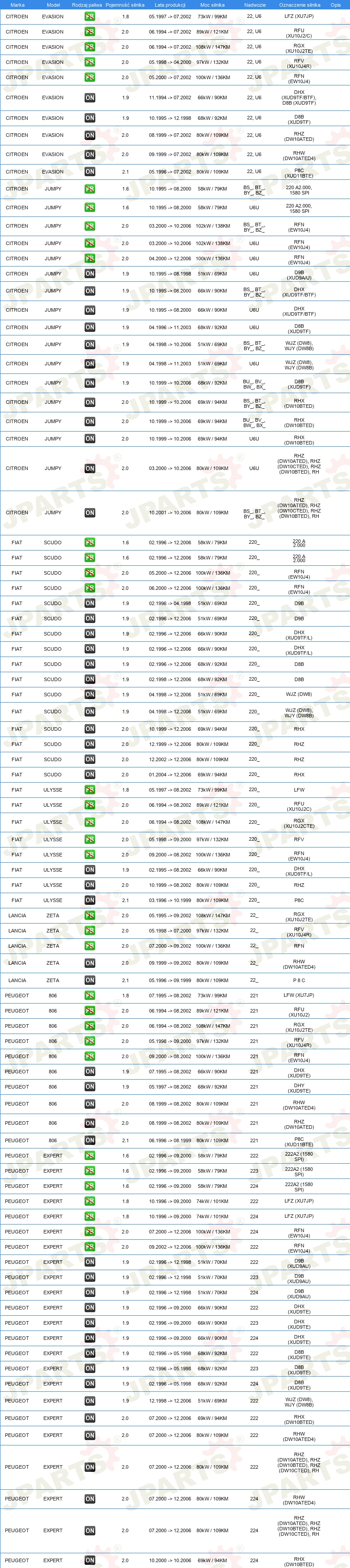350x1568 pixels.
Task: Select production years cell 09.2002 -> 12.2006
Action: click(x=170, y=1247)
